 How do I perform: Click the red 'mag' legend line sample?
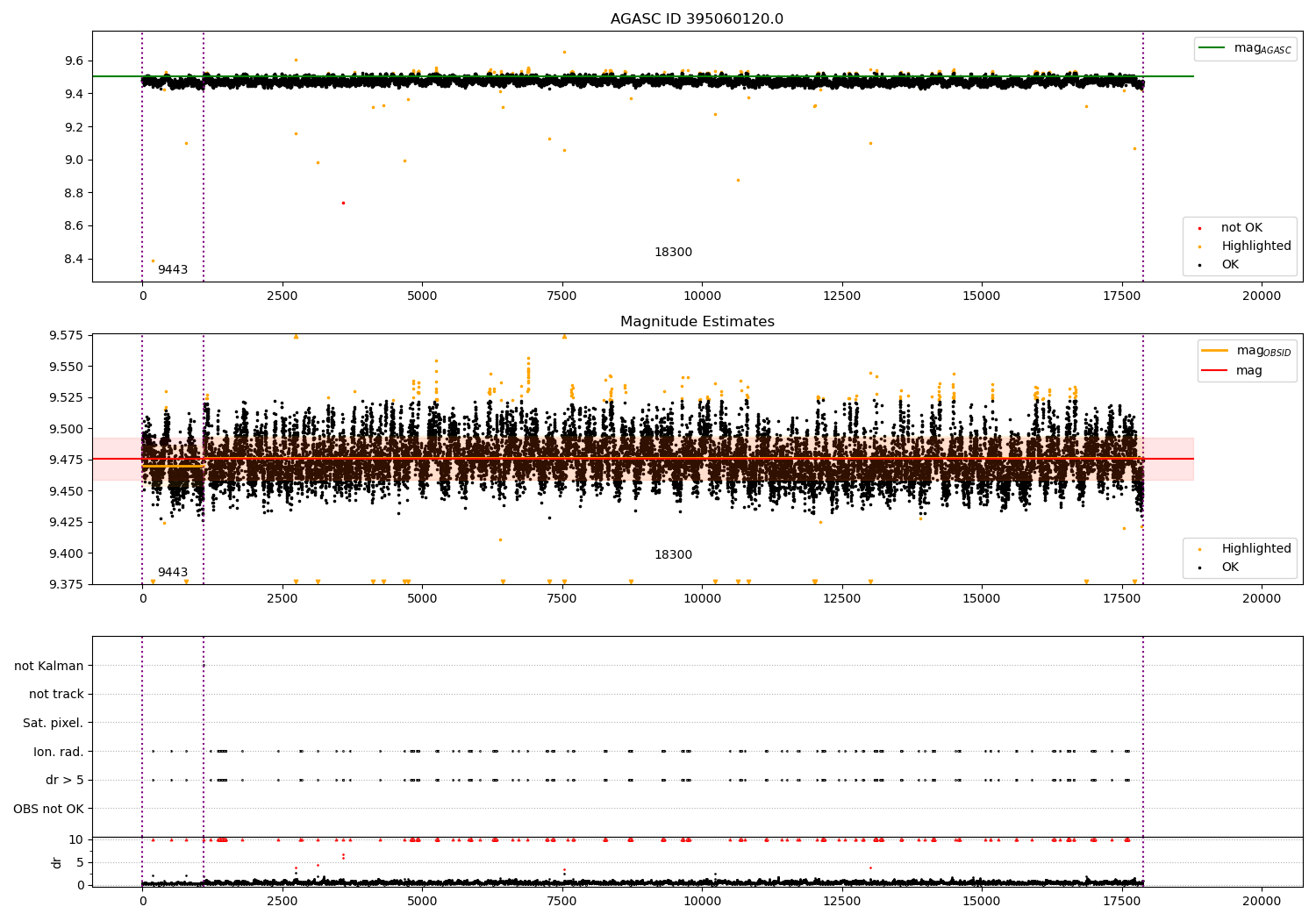(x=1214, y=371)
